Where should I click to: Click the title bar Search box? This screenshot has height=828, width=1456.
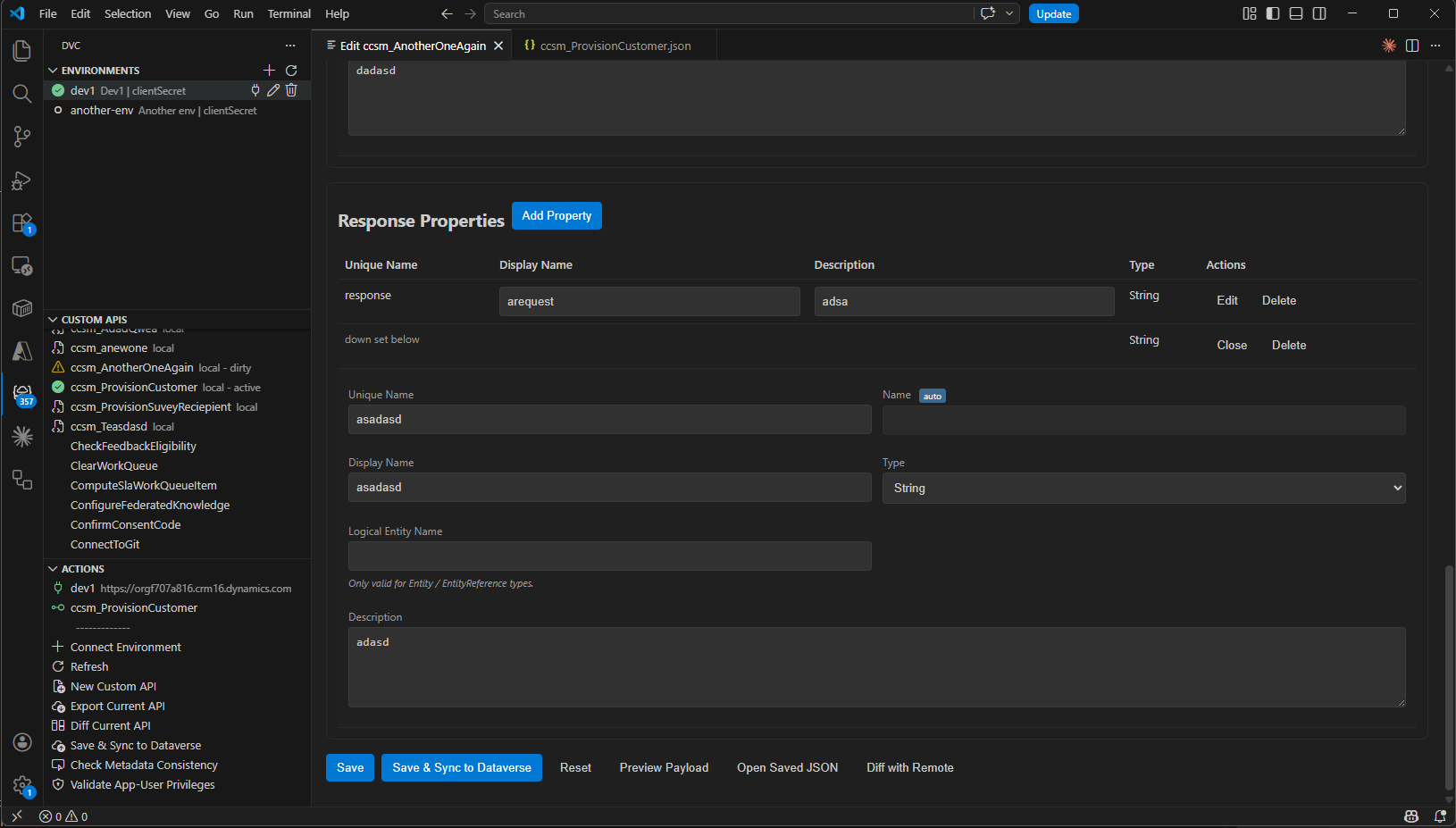pos(729,13)
